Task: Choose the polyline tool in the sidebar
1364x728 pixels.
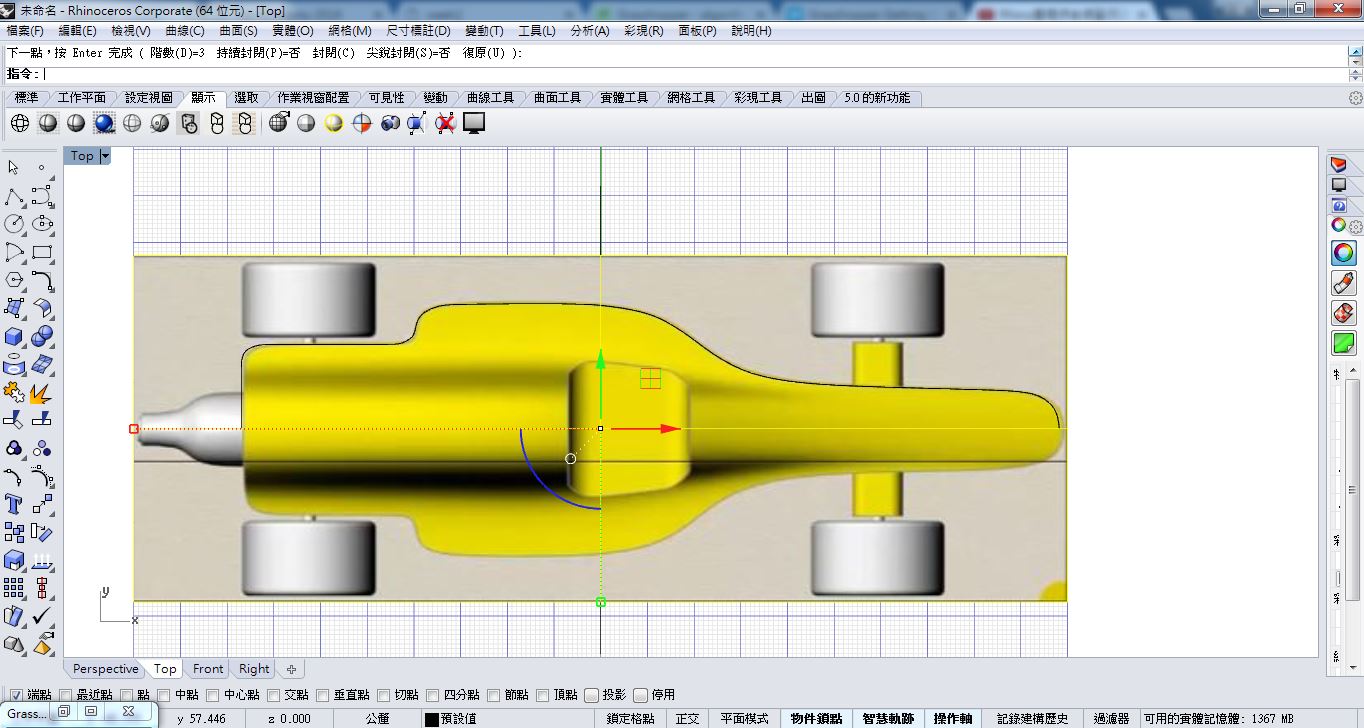Action: tap(14, 196)
